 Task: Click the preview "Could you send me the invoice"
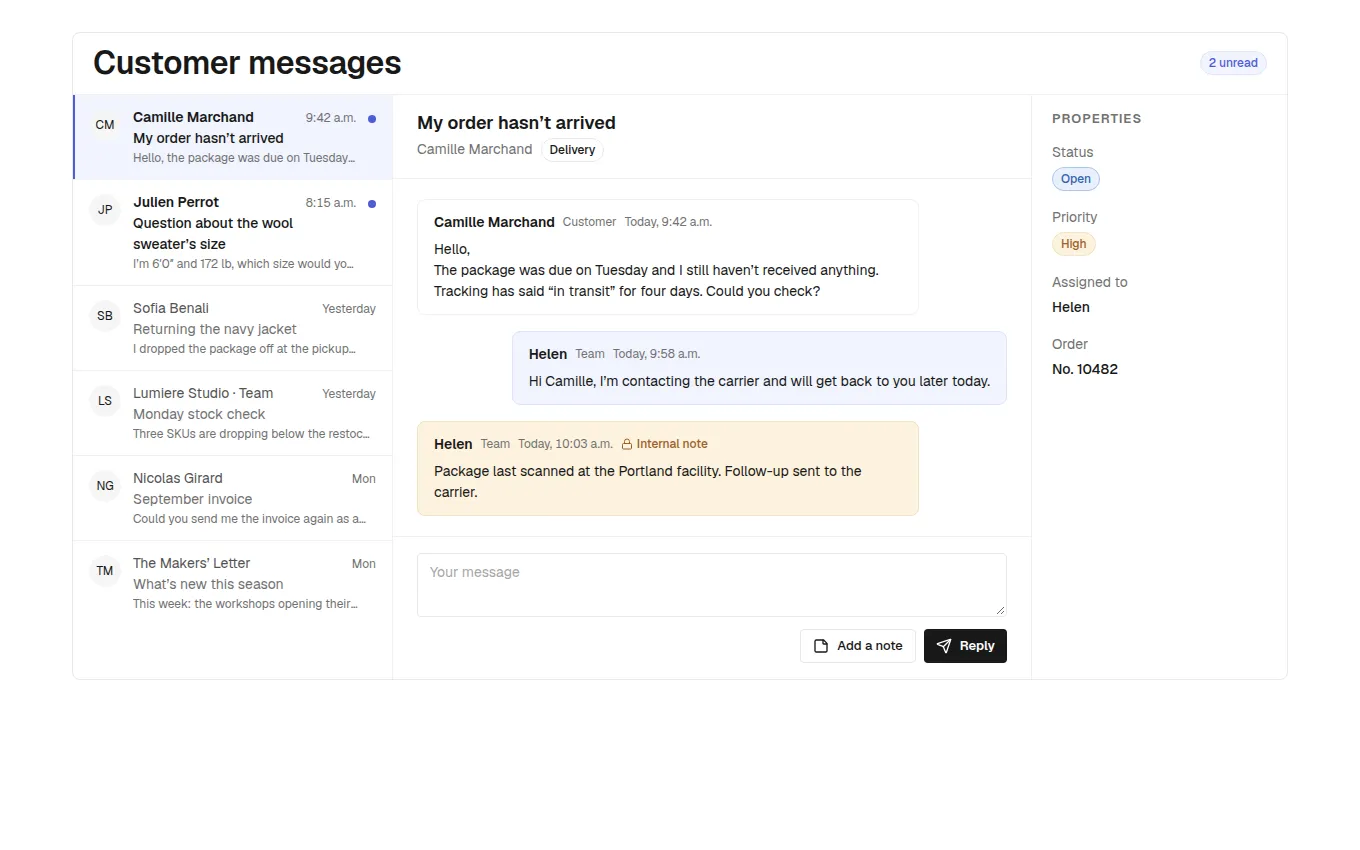pos(250,519)
